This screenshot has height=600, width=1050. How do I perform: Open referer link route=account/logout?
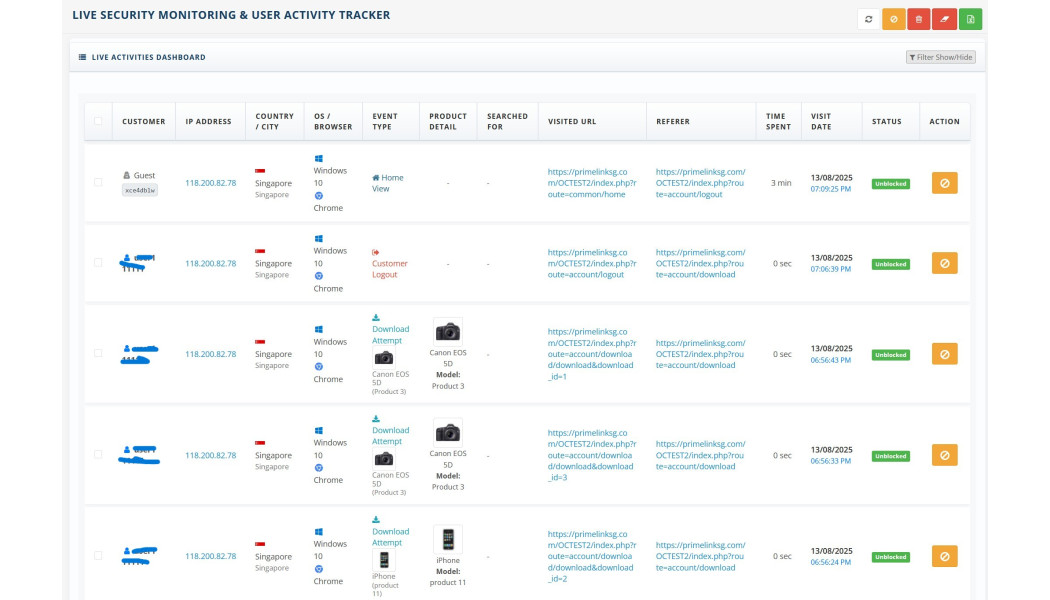700,183
